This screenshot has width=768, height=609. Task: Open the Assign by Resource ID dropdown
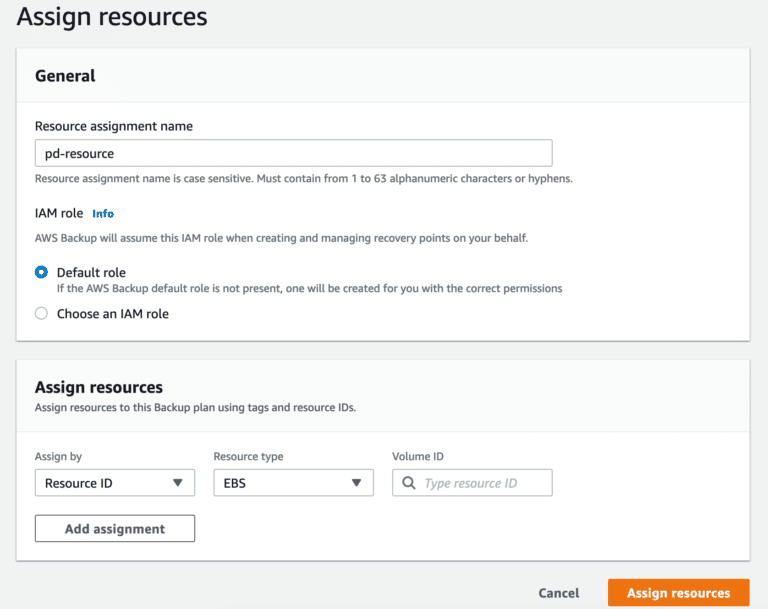tap(115, 483)
